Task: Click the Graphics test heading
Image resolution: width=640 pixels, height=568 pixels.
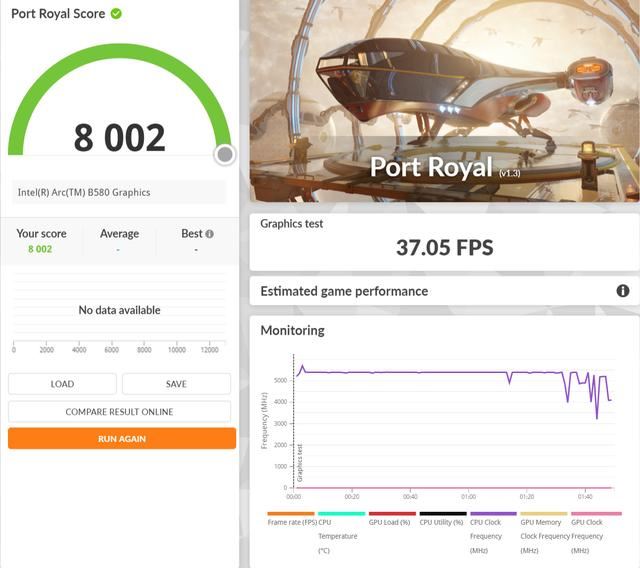Action: [291, 224]
